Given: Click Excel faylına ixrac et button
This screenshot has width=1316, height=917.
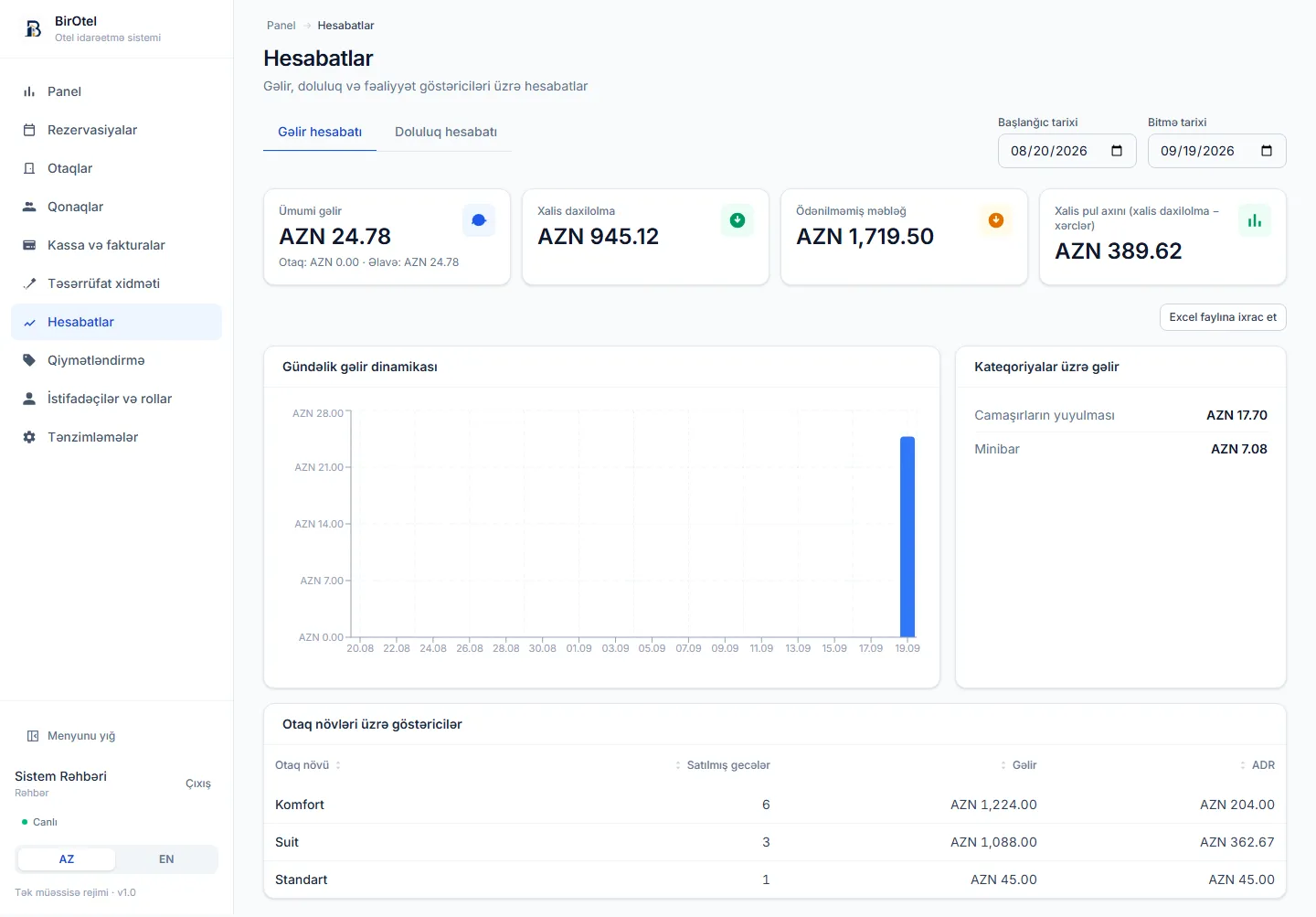Looking at the screenshot, I should [1223, 317].
